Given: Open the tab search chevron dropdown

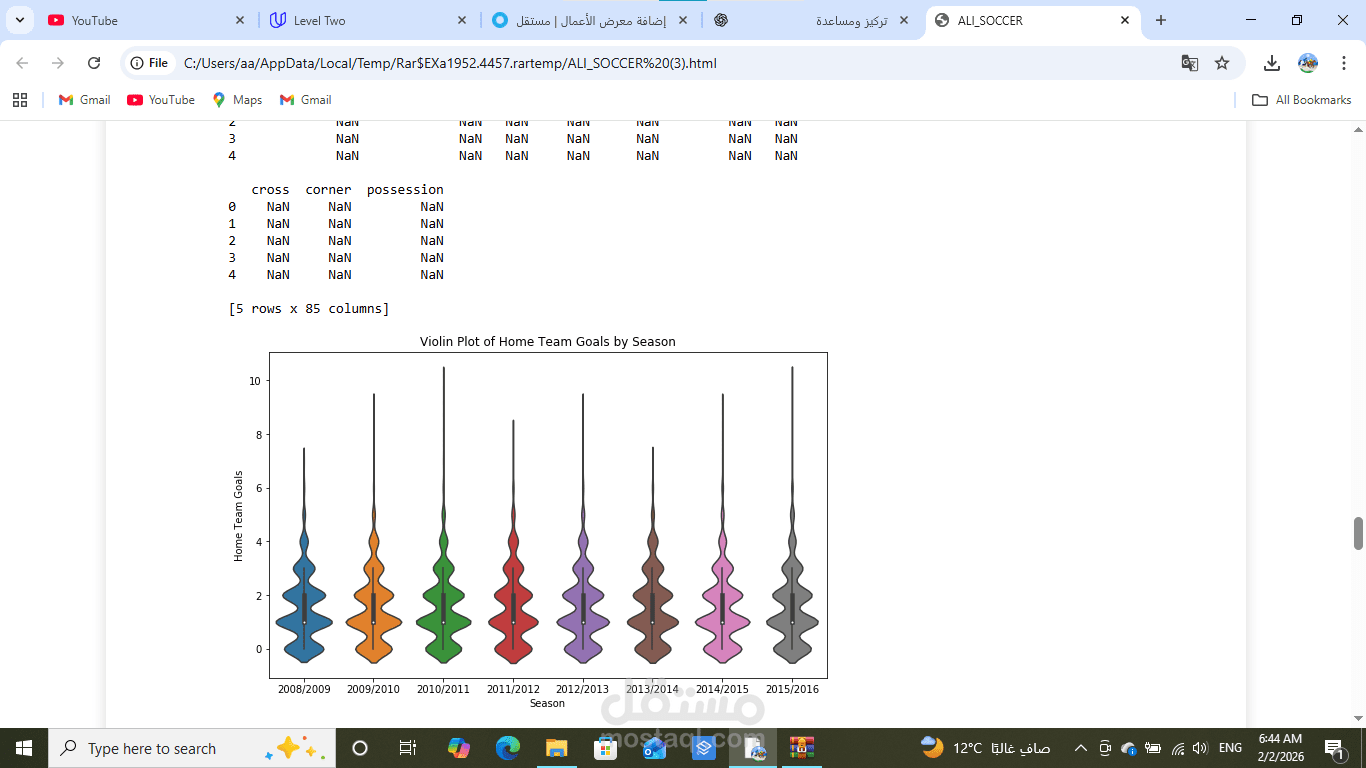Looking at the screenshot, I should tap(18, 20).
